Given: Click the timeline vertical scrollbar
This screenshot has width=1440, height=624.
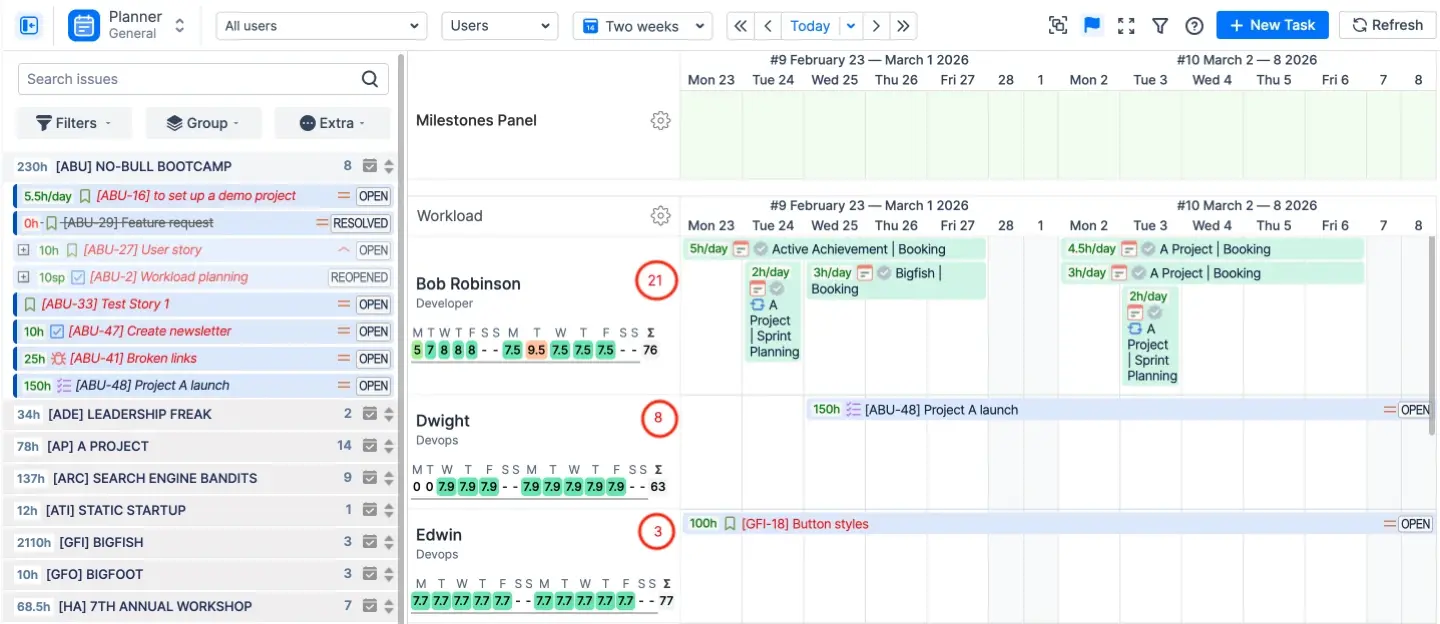Looking at the screenshot, I should (1434, 335).
